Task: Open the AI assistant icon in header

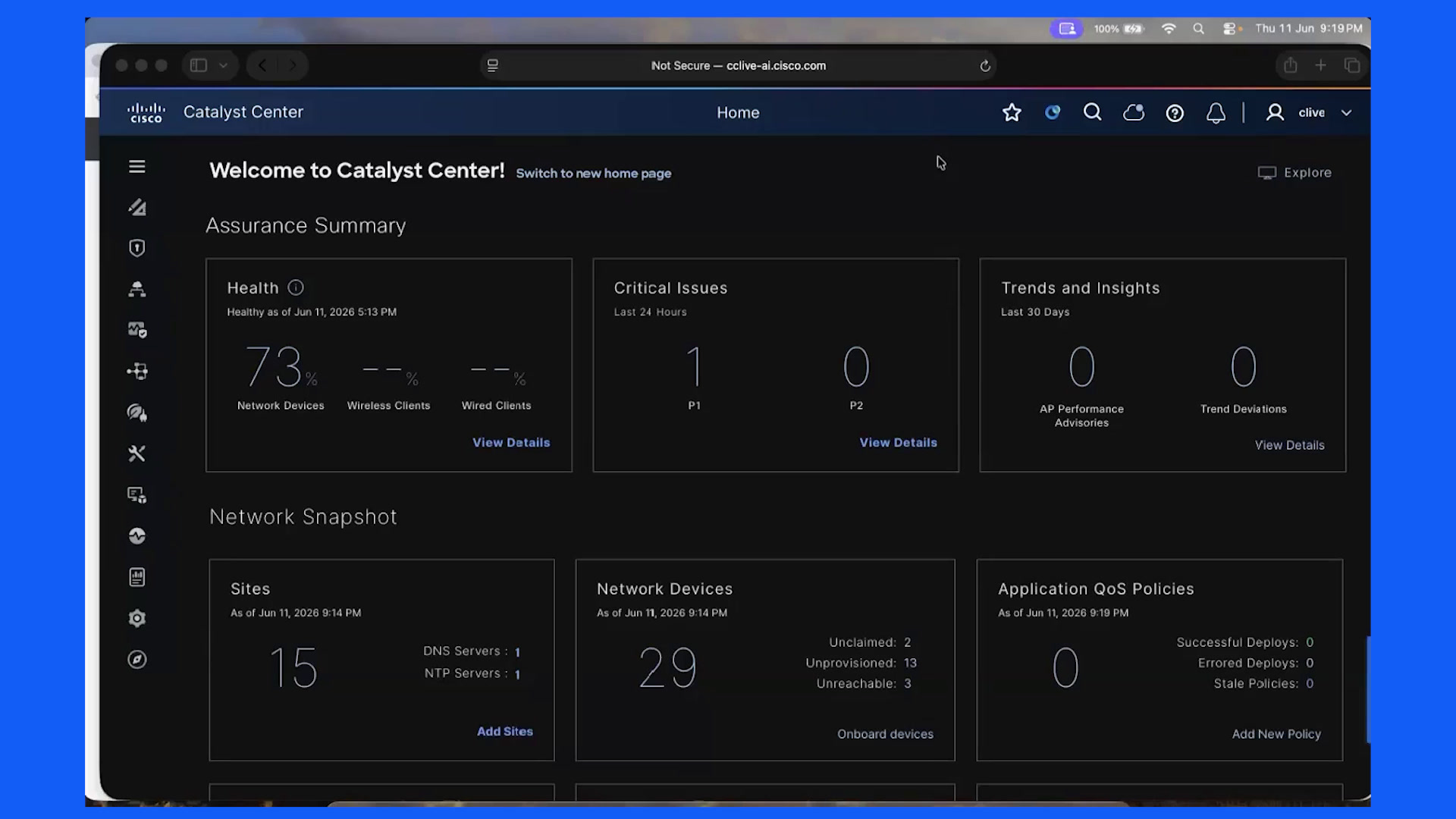Action: (x=1052, y=112)
